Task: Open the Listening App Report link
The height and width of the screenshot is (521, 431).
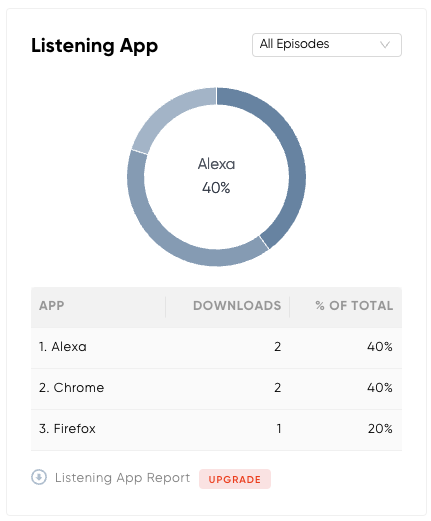Action: coord(122,478)
